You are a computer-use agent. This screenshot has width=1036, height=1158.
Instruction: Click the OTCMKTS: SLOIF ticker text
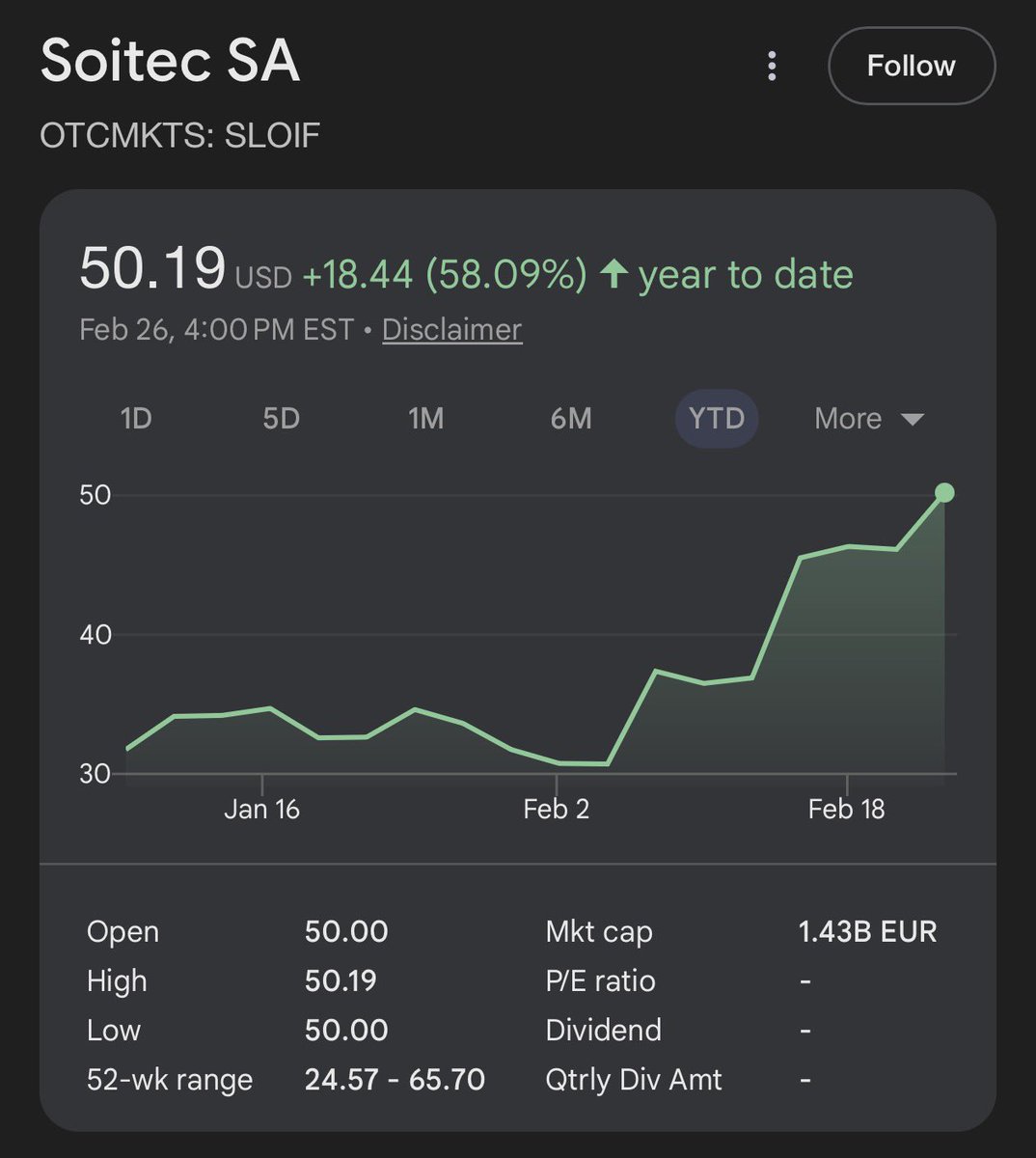[179, 135]
